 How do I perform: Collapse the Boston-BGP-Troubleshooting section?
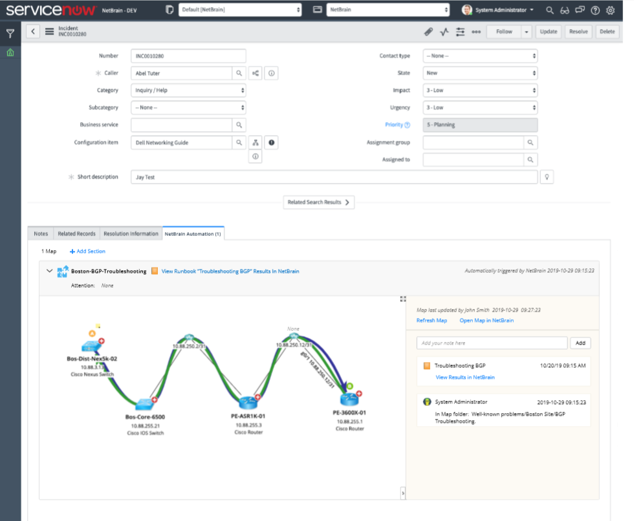[49, 271]
